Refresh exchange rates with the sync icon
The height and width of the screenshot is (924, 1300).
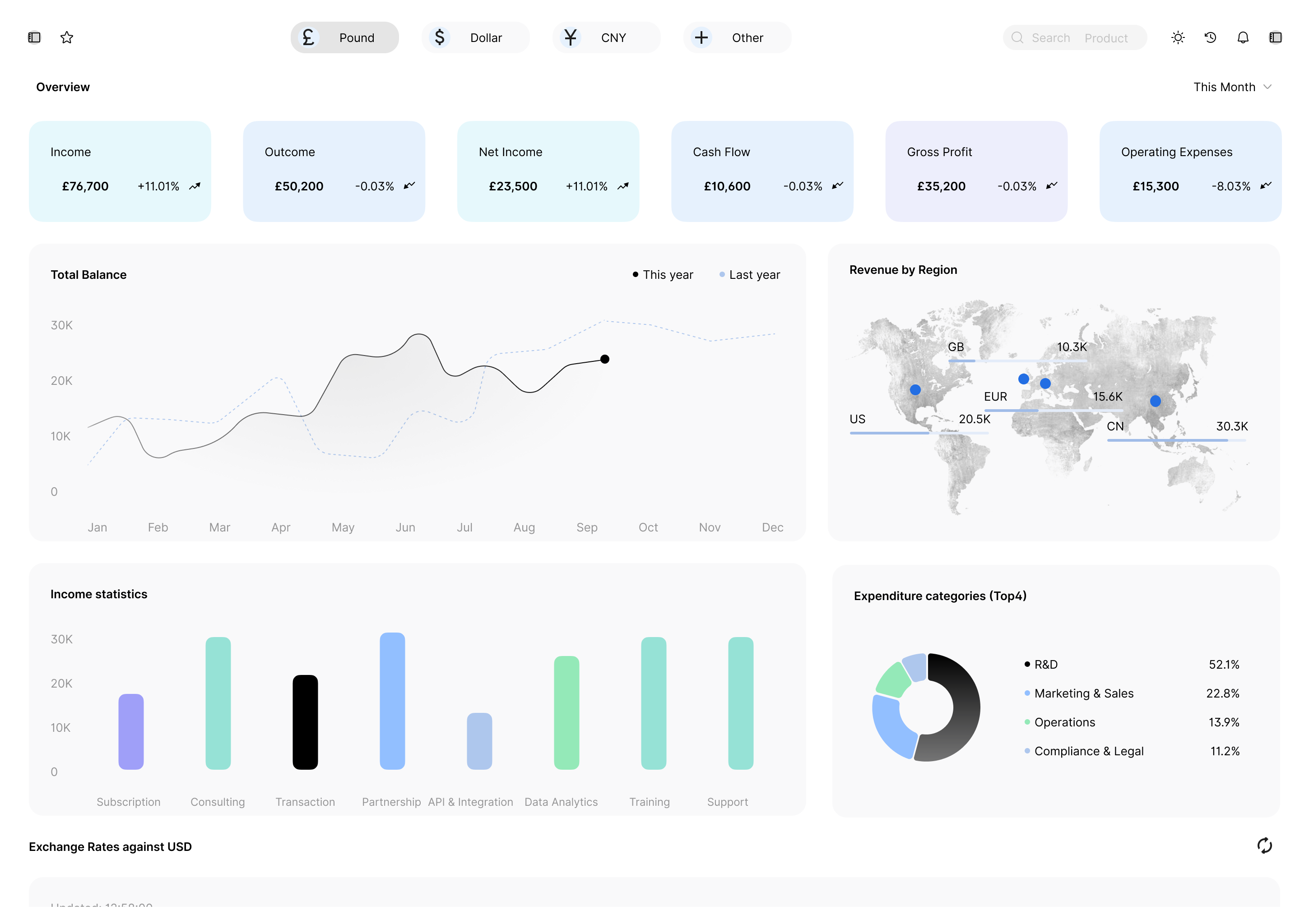(1264, 845)
